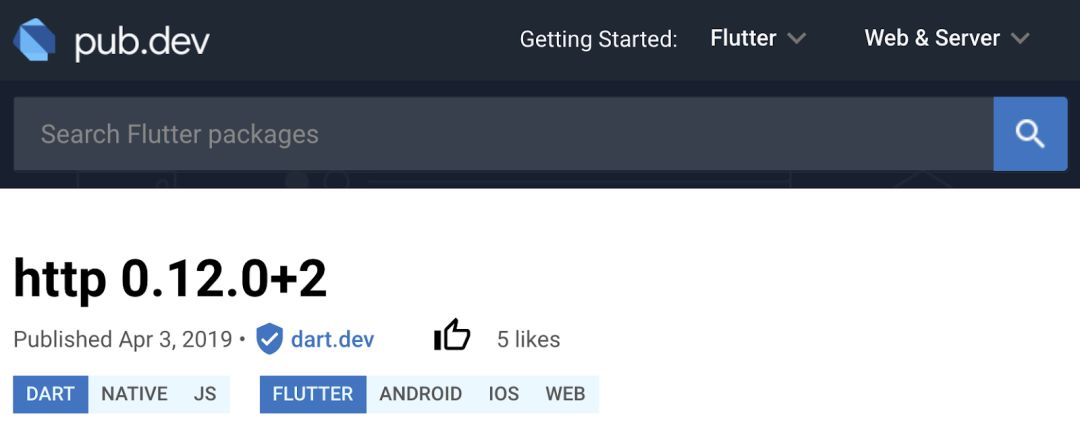Click the 5 likes count text
This screenshot has width=1080, height=429.
(528, 339)
